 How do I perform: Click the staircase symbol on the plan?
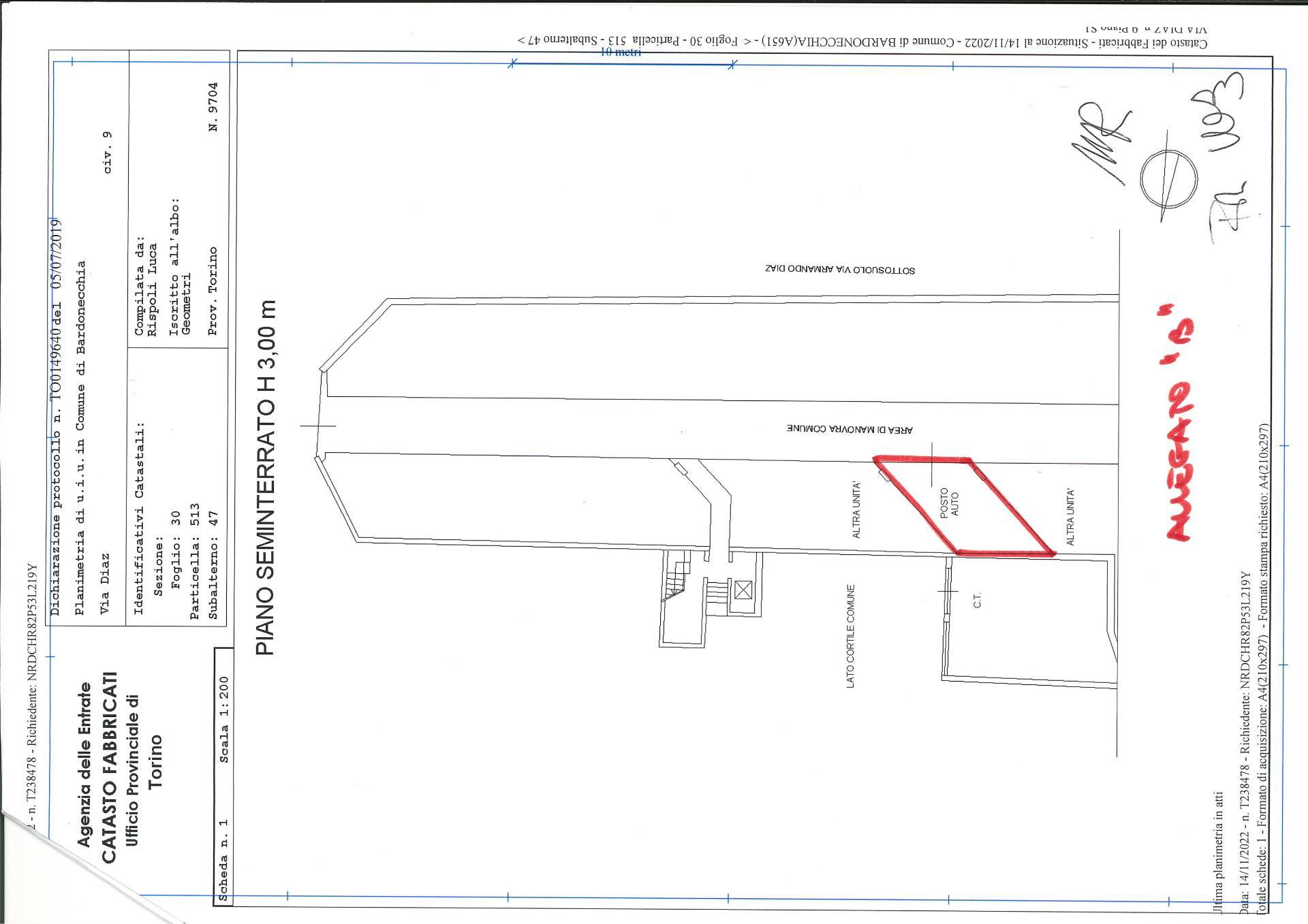pos(680,579)
